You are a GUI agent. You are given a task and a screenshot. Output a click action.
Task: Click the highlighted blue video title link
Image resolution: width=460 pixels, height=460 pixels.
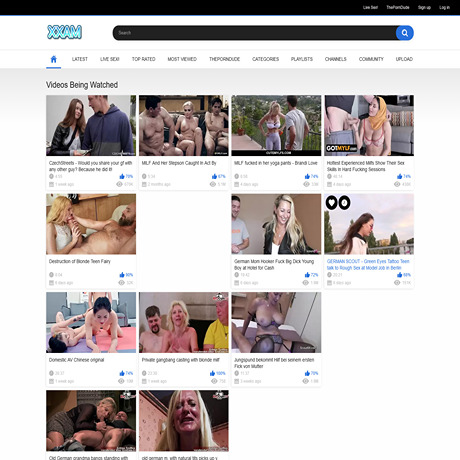[368, 265]
